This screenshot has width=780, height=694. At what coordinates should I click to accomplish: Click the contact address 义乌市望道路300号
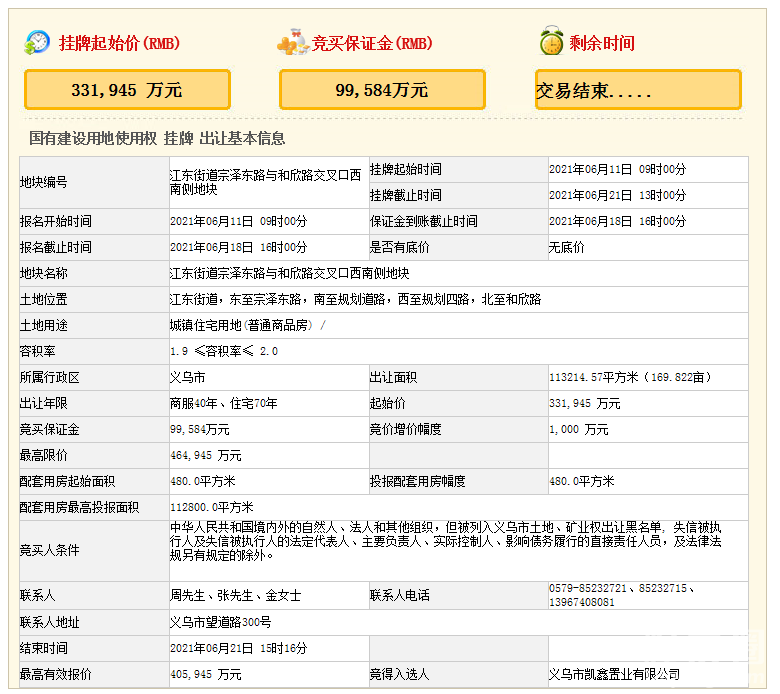[220, 622]
